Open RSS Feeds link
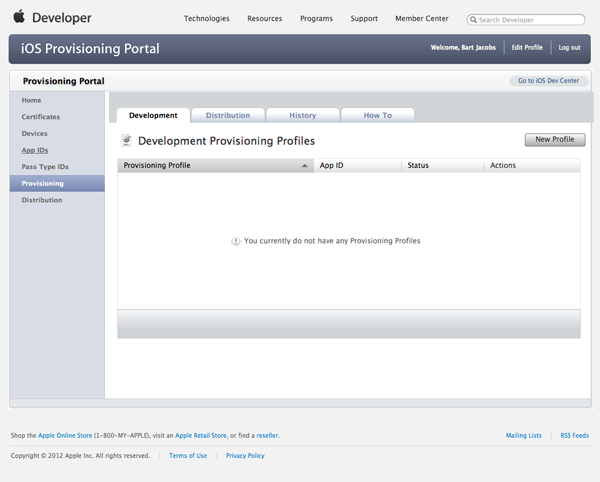600x482 pixels. 574,435
